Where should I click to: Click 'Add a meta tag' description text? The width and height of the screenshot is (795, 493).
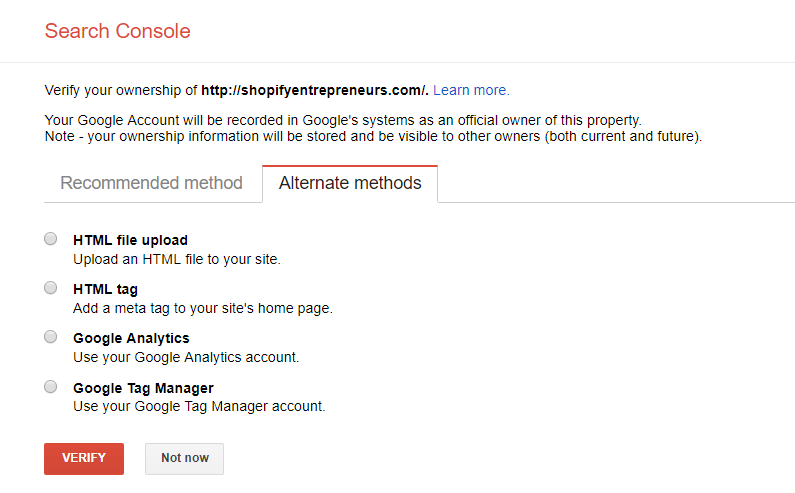[203, 308]
